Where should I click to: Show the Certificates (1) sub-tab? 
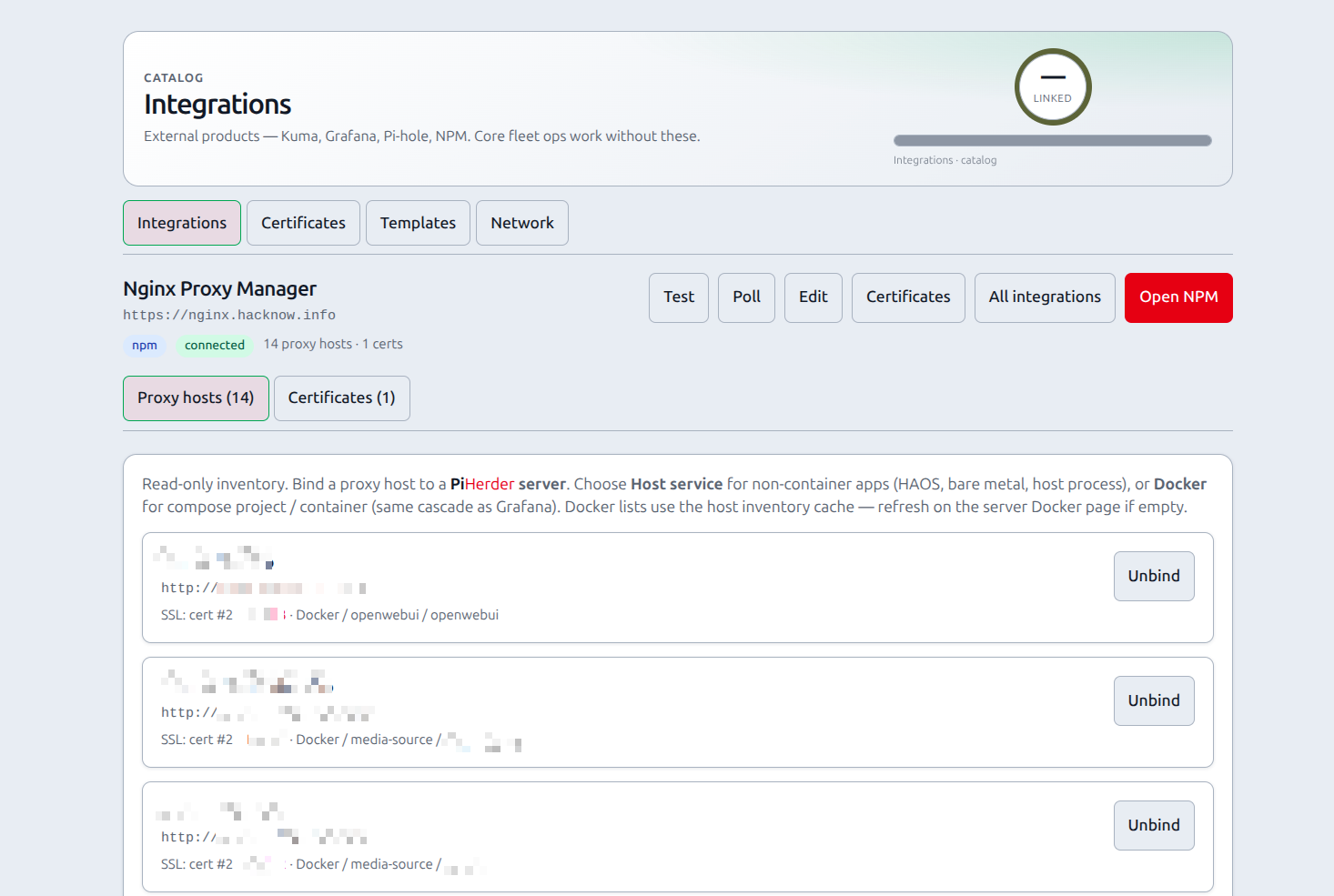click(x=342, y=398)
